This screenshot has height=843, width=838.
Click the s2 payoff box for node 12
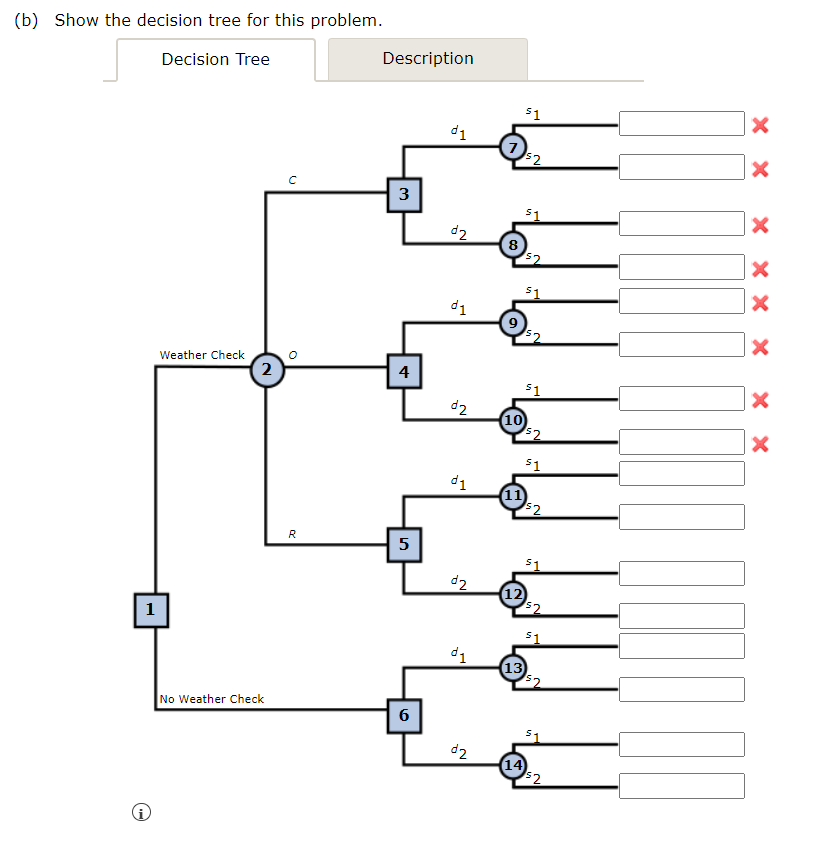[x=681, y=616]
